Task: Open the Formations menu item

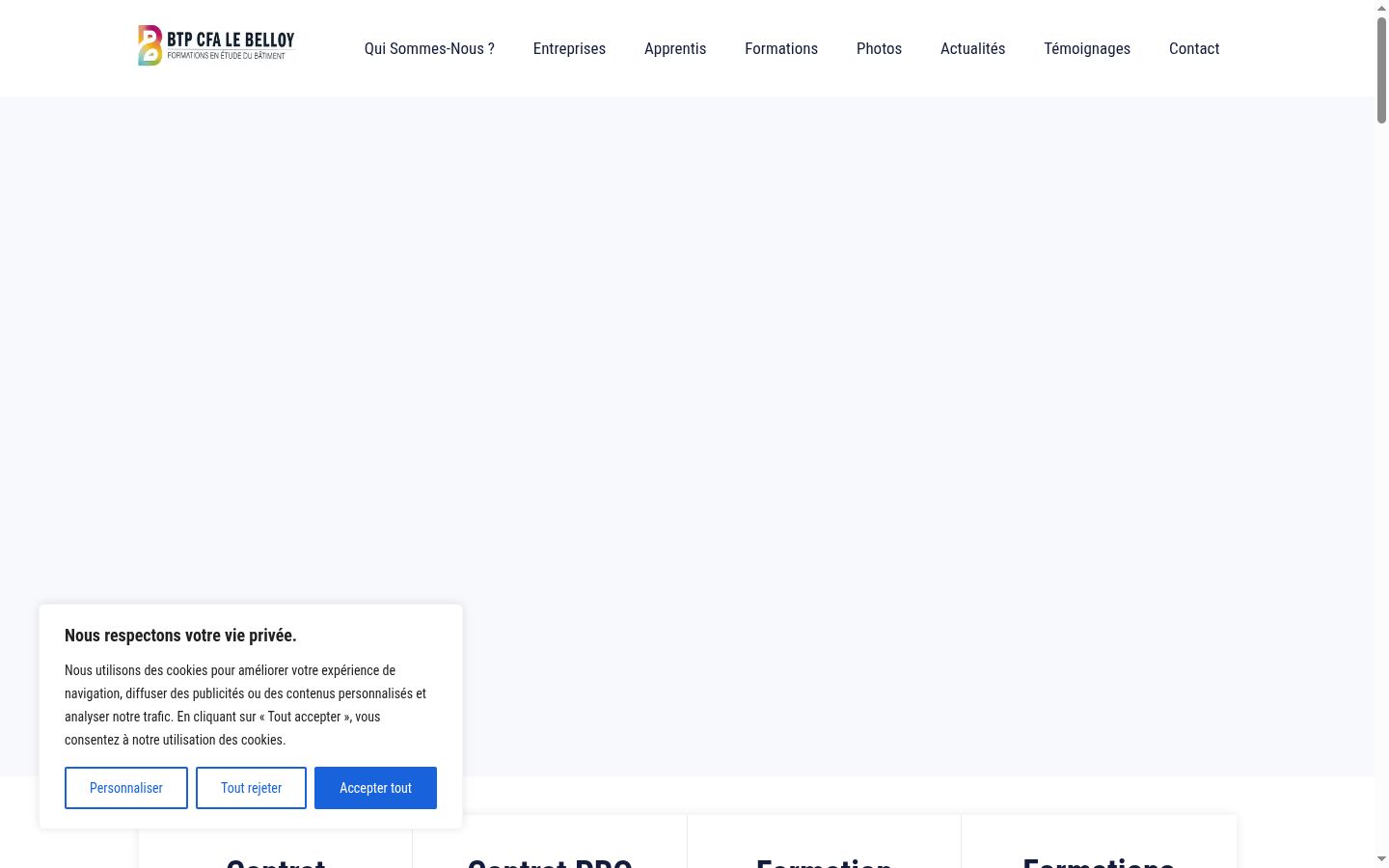Action: click(x=781, y=48)
